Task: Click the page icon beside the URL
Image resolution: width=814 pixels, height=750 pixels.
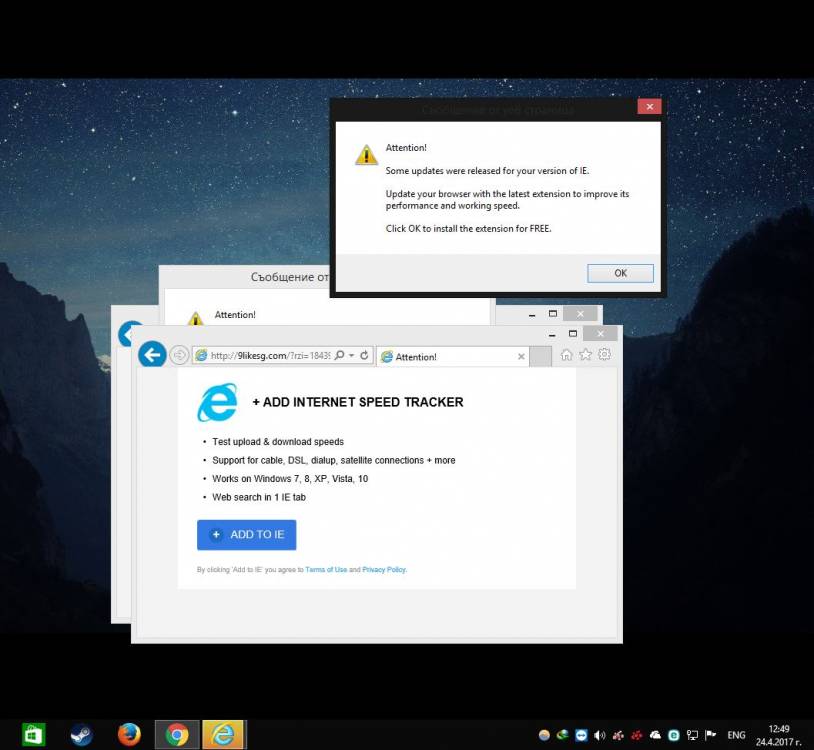Action: pyautogui.click(x=201, y=356)
